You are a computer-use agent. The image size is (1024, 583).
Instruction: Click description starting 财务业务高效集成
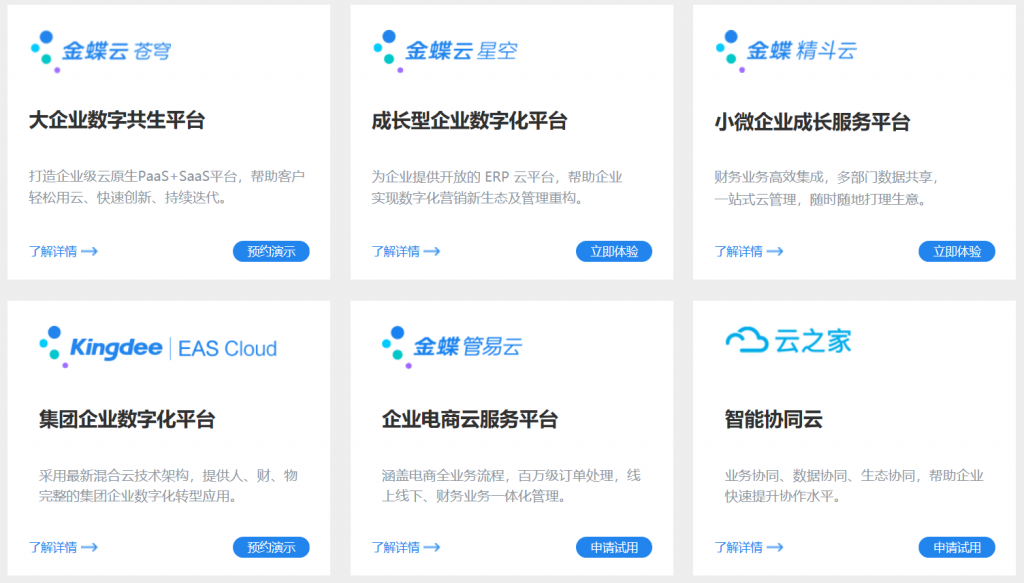click(827, 188)
